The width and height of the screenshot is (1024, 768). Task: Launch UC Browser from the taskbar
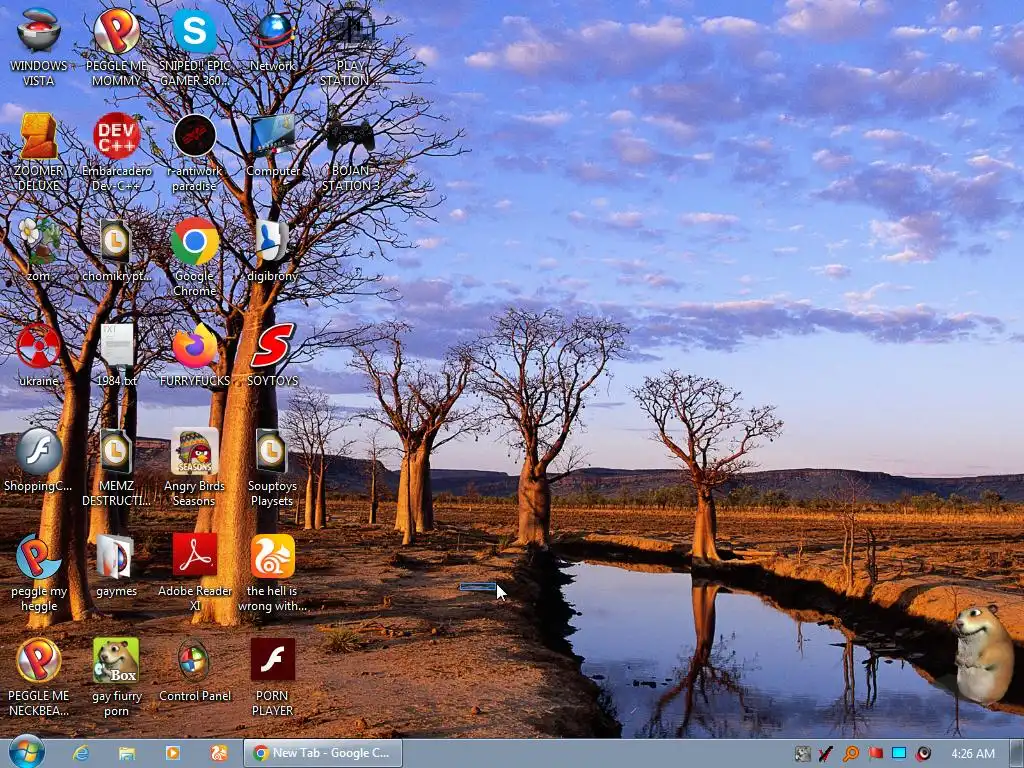click(219, 753)
